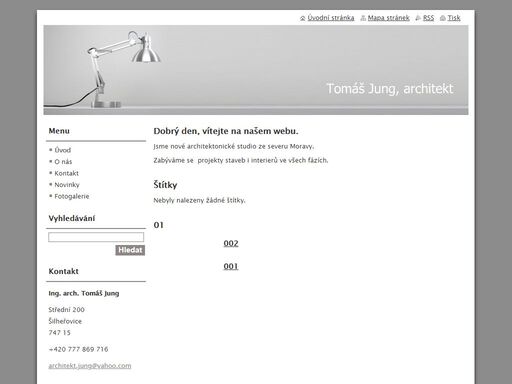Open the RSS text link

coord(429,18)
